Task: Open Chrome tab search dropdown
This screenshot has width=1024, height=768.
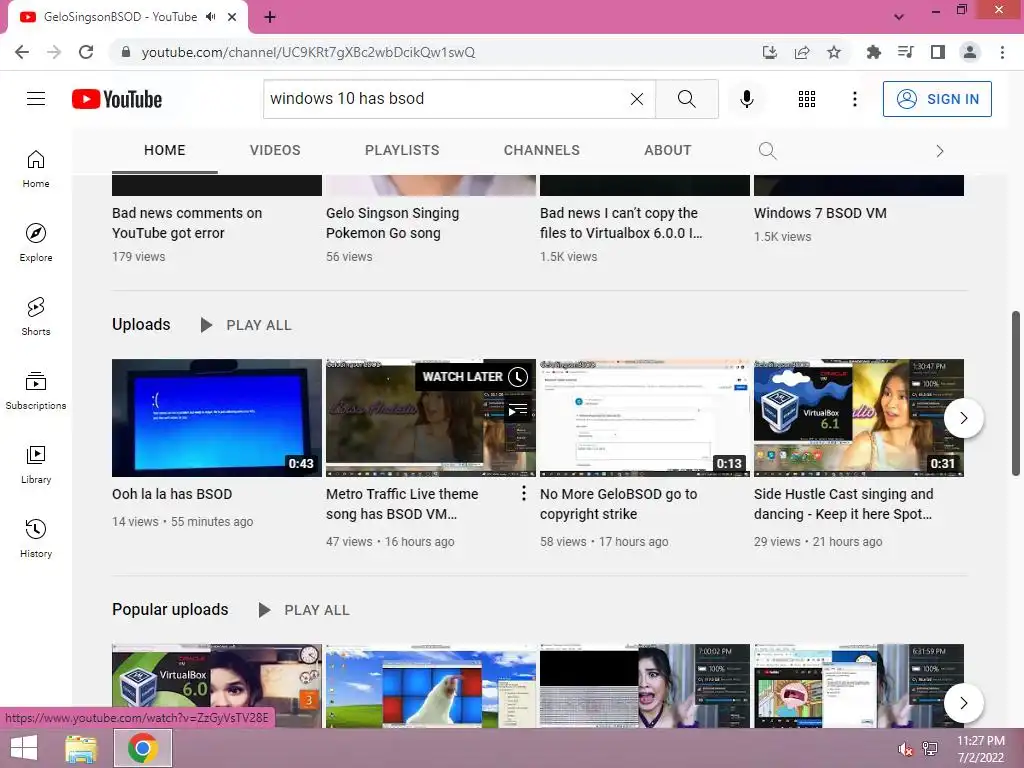Action: pyautogui.click(x=899, y=17)
